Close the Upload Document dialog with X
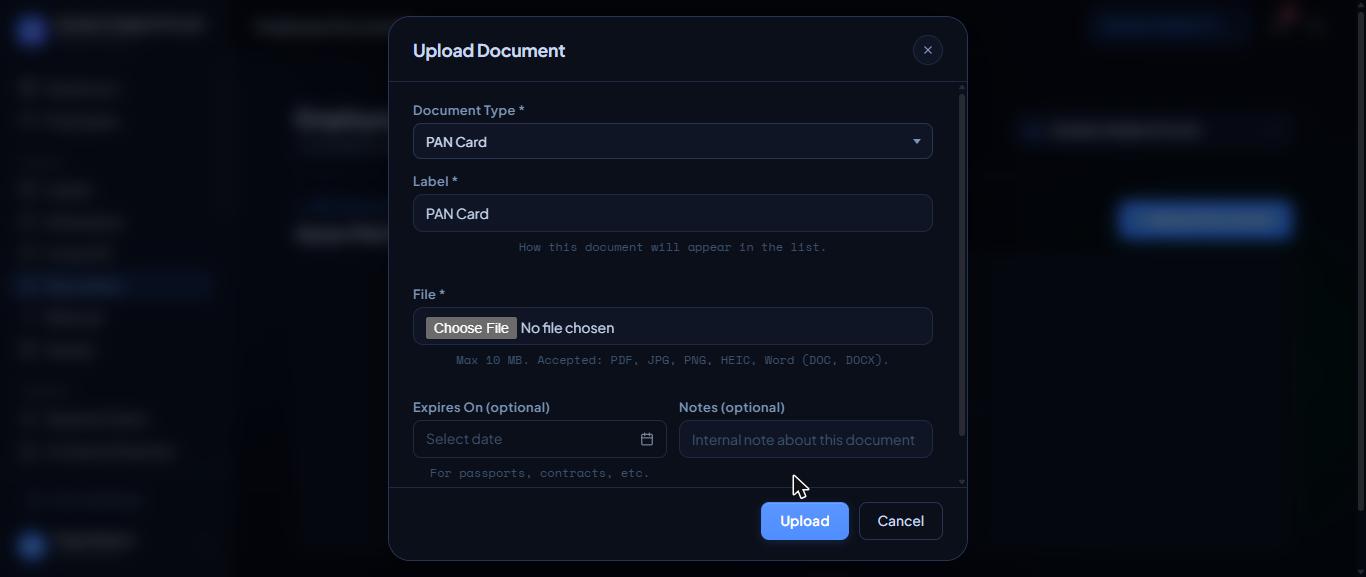1366x577 pixels. point(928,50)
